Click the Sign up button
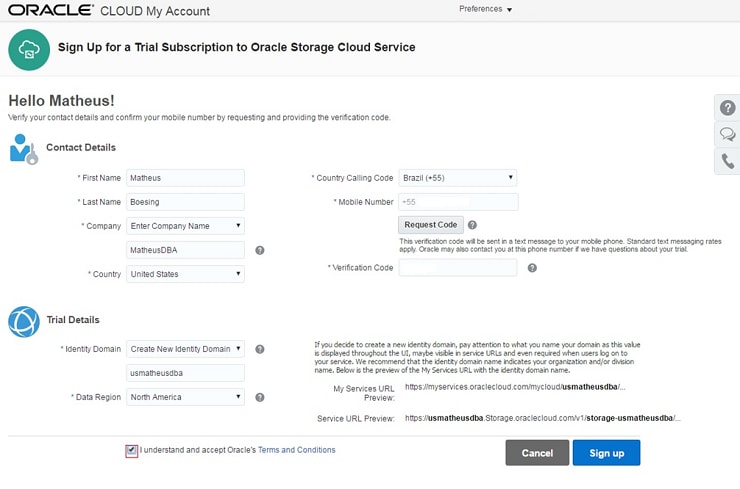Screen dimensions: 740x489 pyautogui.click(x=606, y=453)
